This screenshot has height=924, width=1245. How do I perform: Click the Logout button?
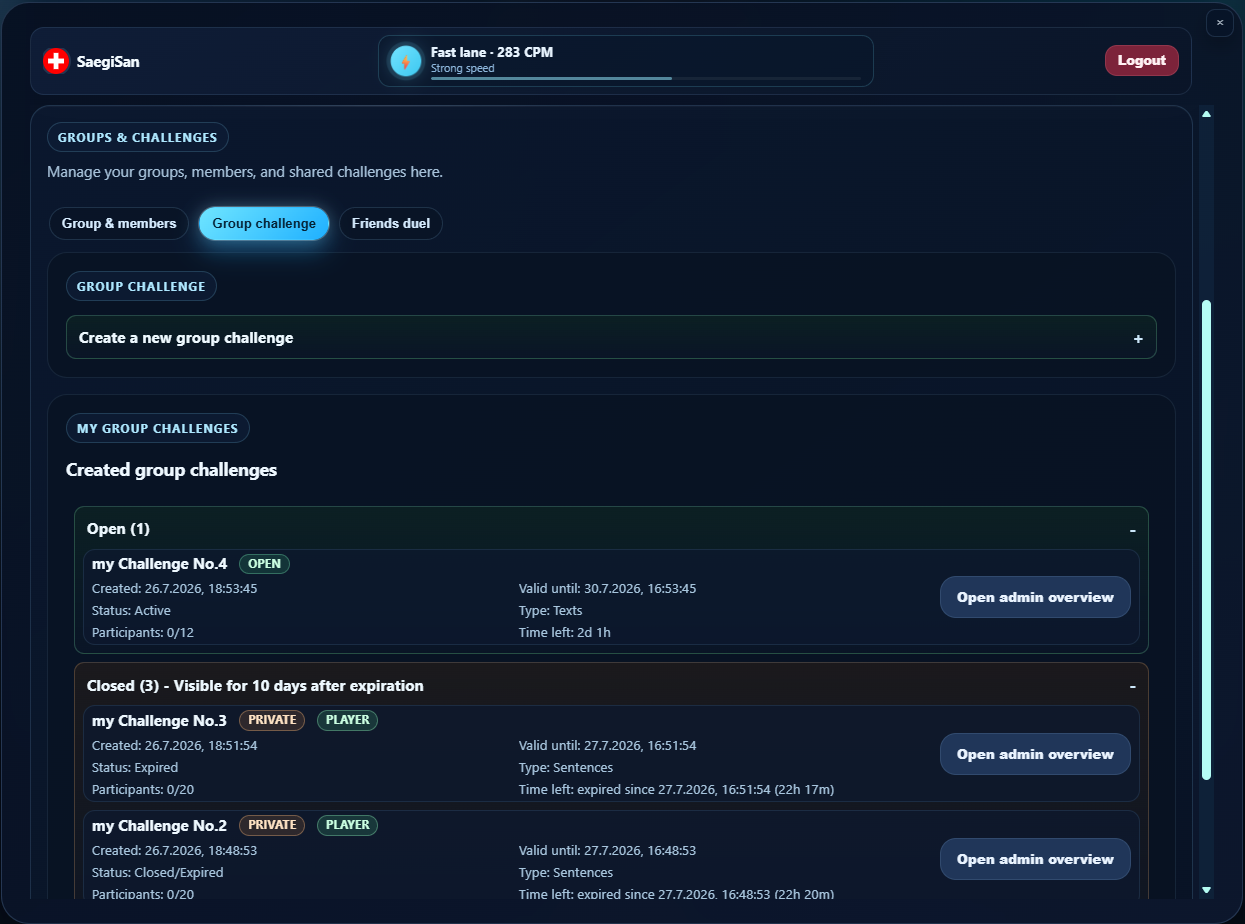click(1142, 61)
